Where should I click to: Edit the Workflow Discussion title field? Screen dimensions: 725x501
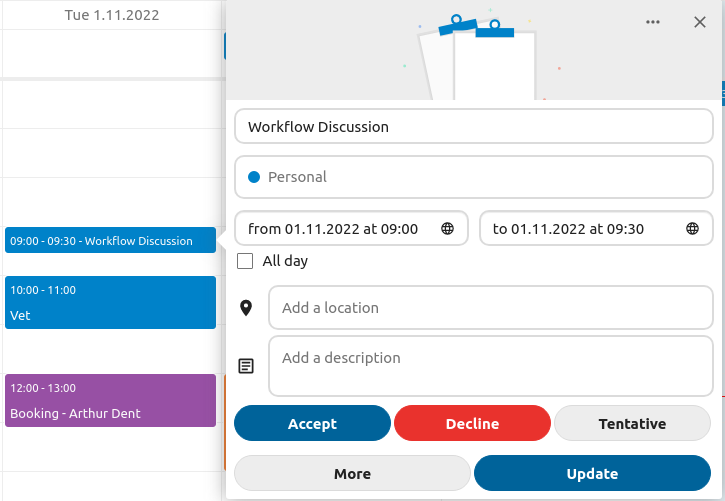474,127
